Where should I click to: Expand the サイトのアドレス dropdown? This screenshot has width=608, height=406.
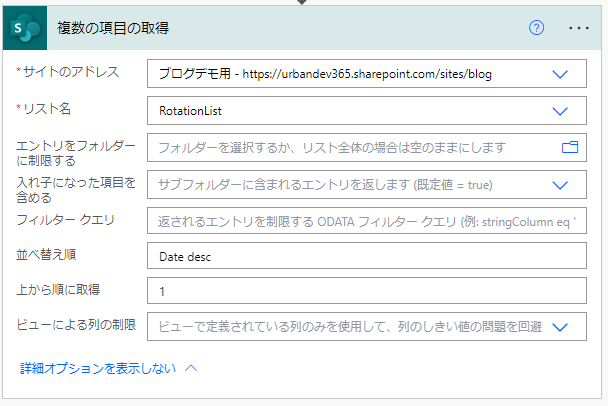(560, 74)
